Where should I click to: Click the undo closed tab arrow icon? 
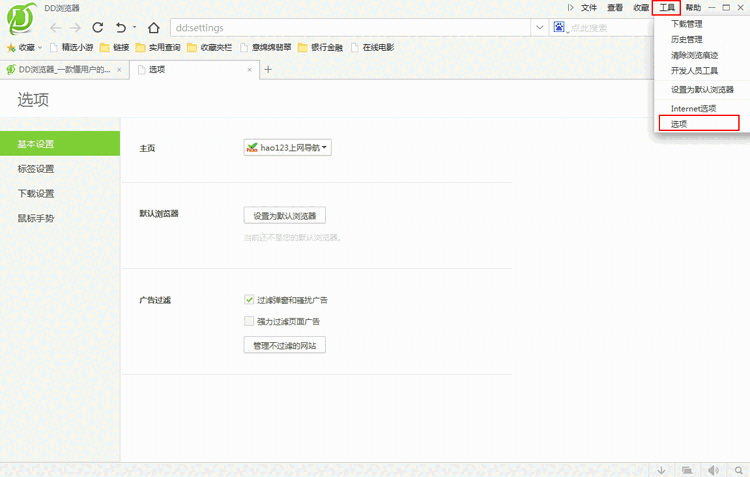click(x=121, y=28)
